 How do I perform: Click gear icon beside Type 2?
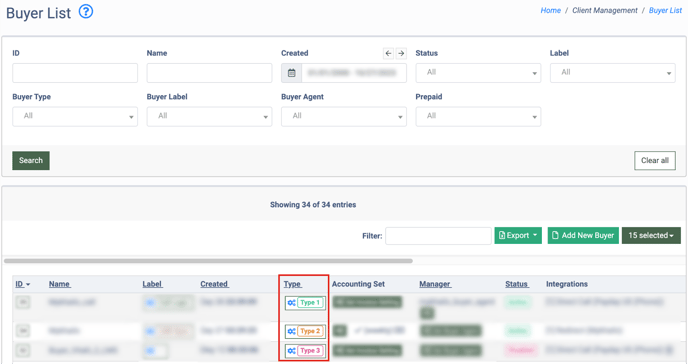point(291,331)
